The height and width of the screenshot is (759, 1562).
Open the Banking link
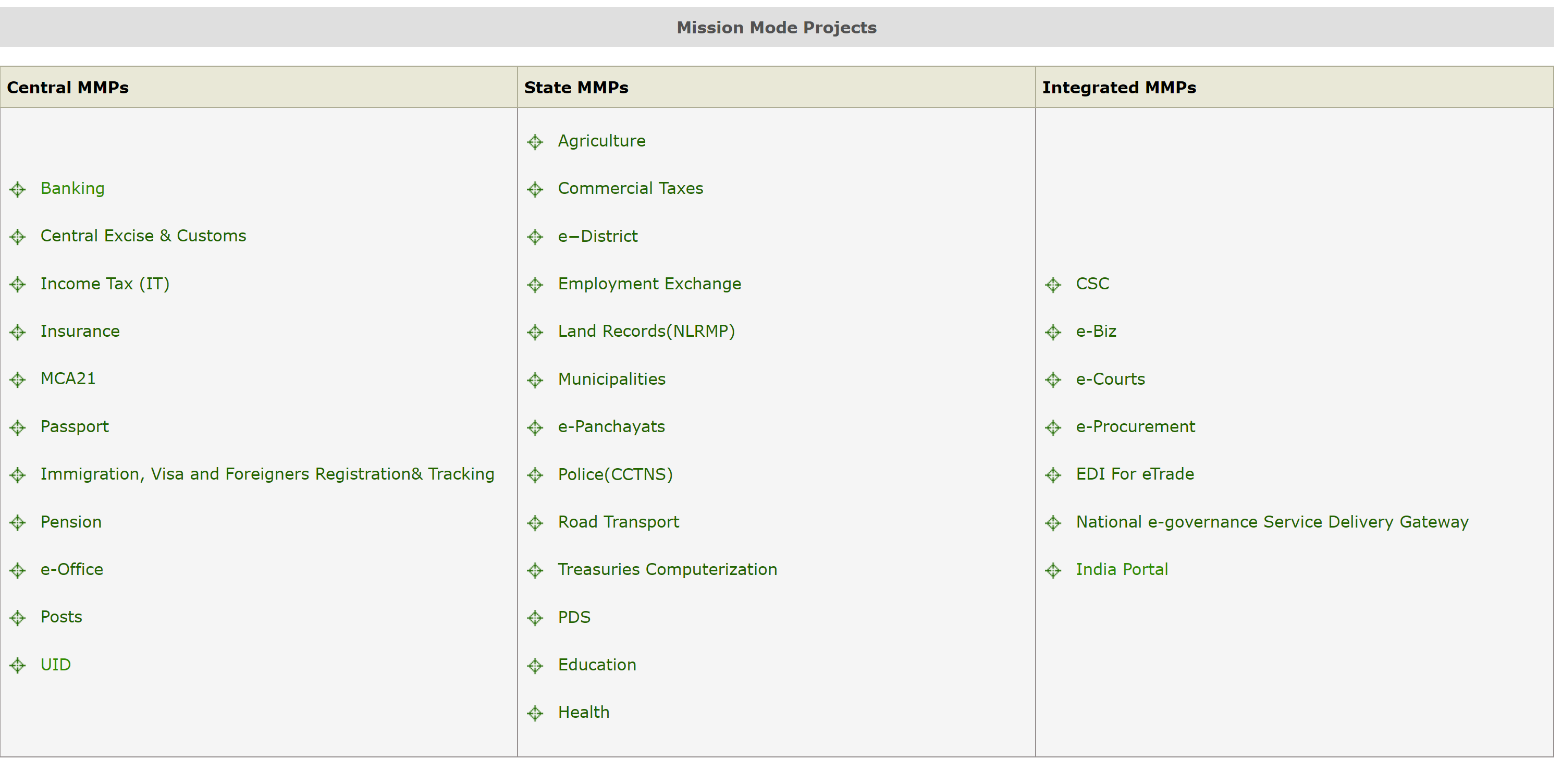pos(72,188)
